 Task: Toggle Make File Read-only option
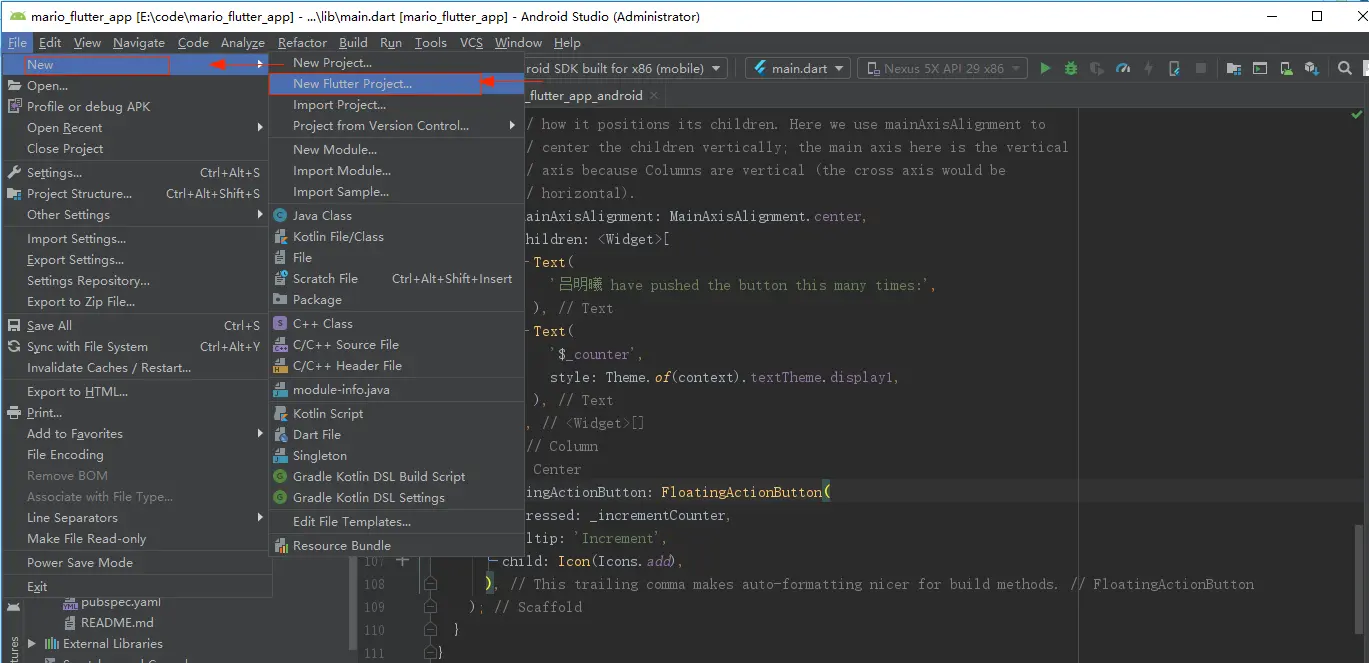[x=86, y=538]
